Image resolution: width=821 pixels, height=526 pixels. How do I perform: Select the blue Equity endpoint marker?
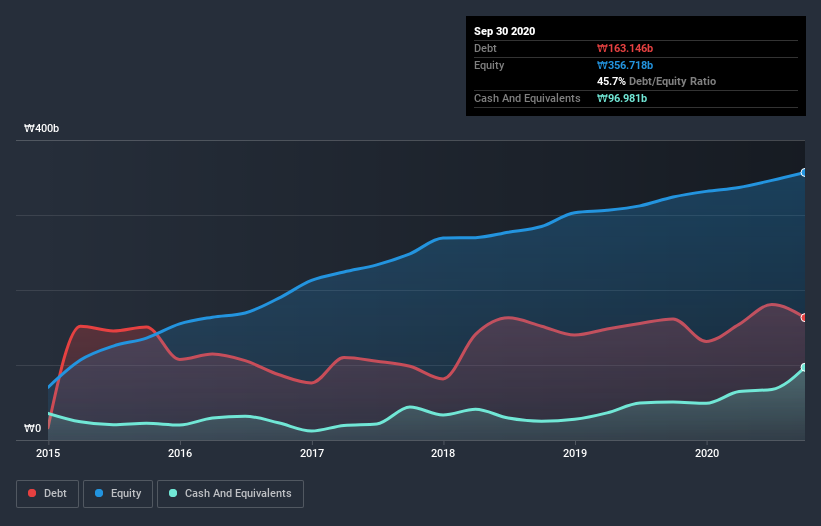click(804, 173)
